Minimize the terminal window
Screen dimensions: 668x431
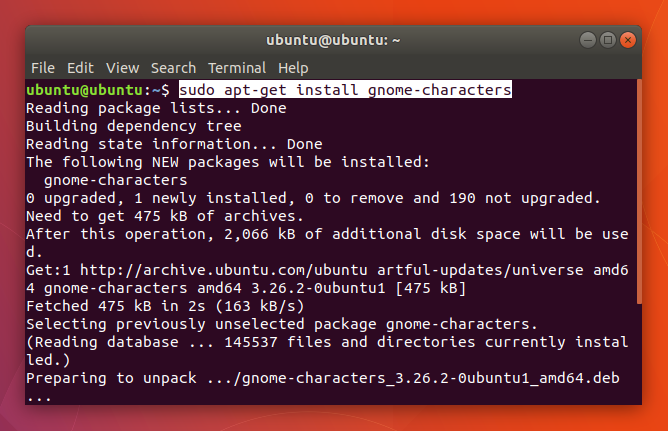(588, 41)
